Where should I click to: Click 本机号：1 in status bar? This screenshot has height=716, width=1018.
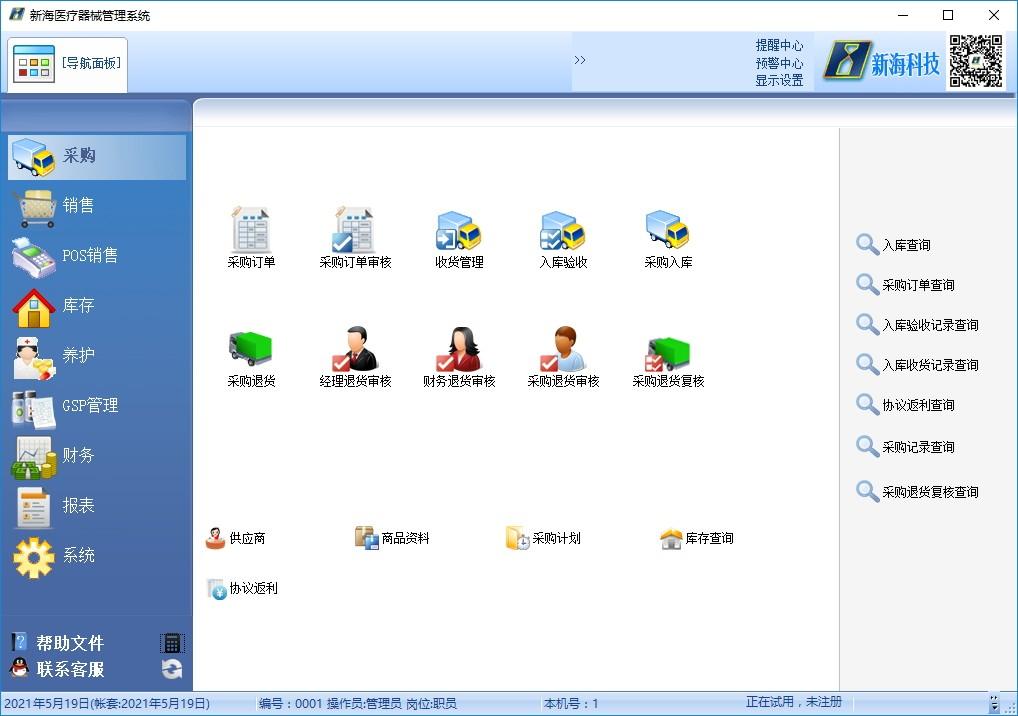tap(571, 704)
